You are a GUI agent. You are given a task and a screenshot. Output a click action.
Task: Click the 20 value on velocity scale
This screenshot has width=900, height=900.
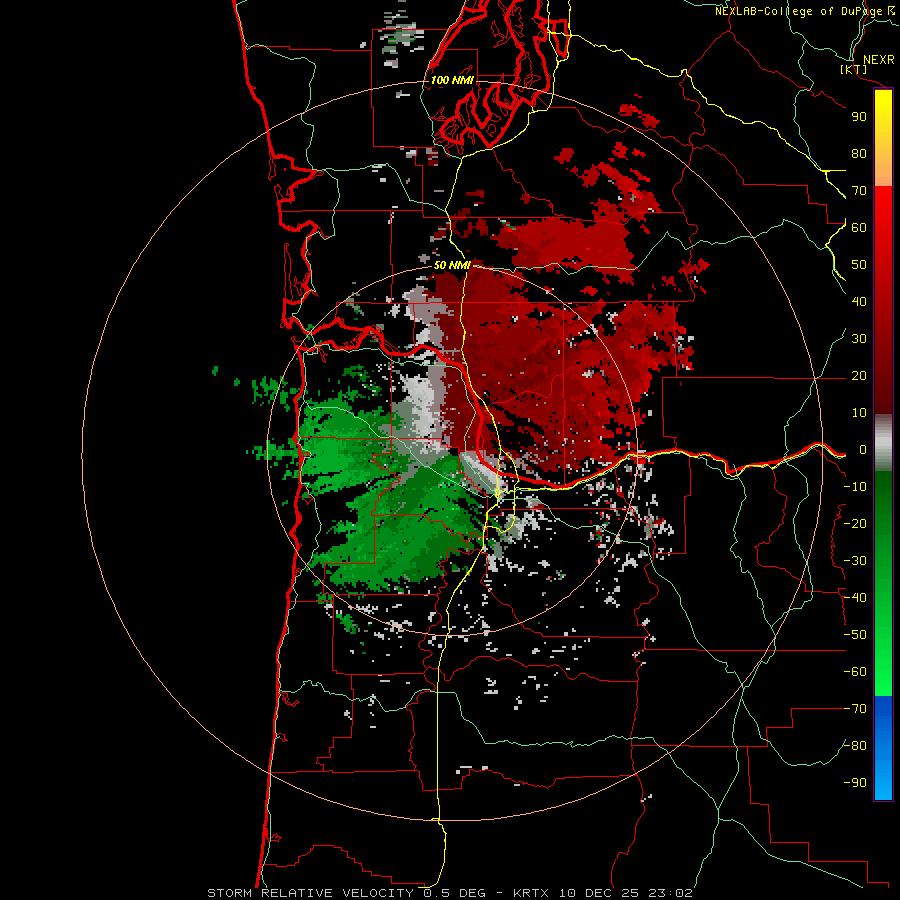tap(859, 375)
